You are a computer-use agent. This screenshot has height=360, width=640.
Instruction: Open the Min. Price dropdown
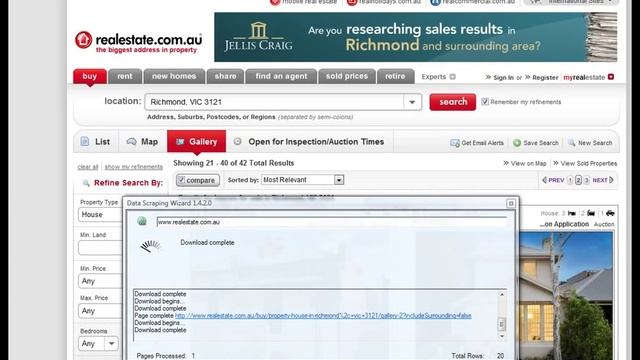100,281
